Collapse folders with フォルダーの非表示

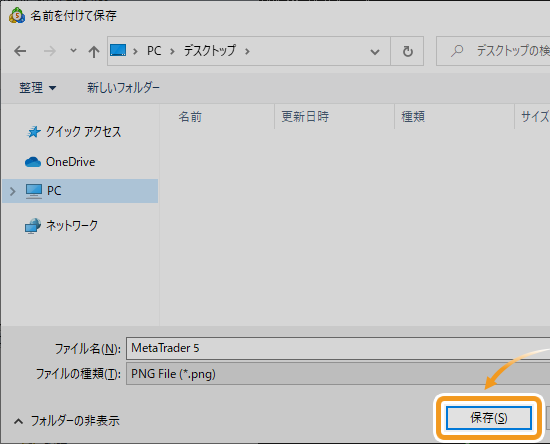point(67,421)
